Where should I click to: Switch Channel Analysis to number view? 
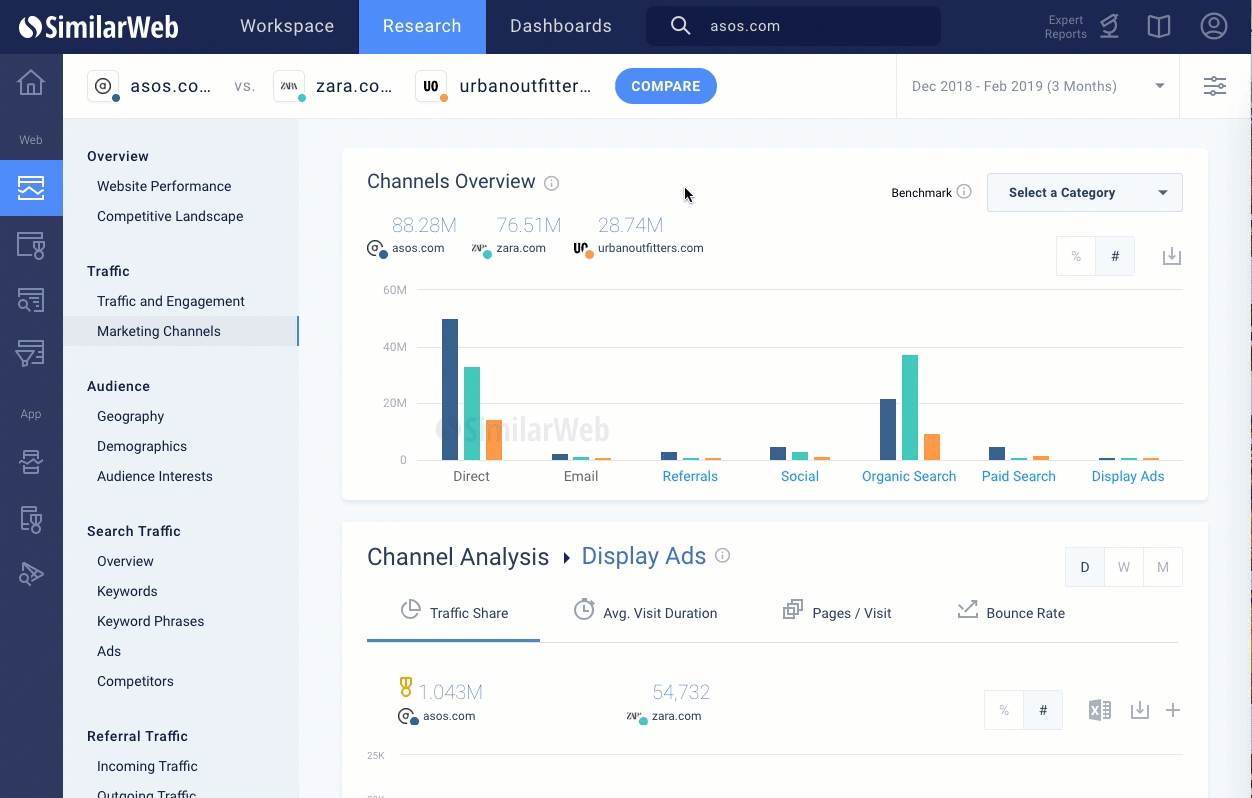pyautogui.click(x=1043, y=711)
